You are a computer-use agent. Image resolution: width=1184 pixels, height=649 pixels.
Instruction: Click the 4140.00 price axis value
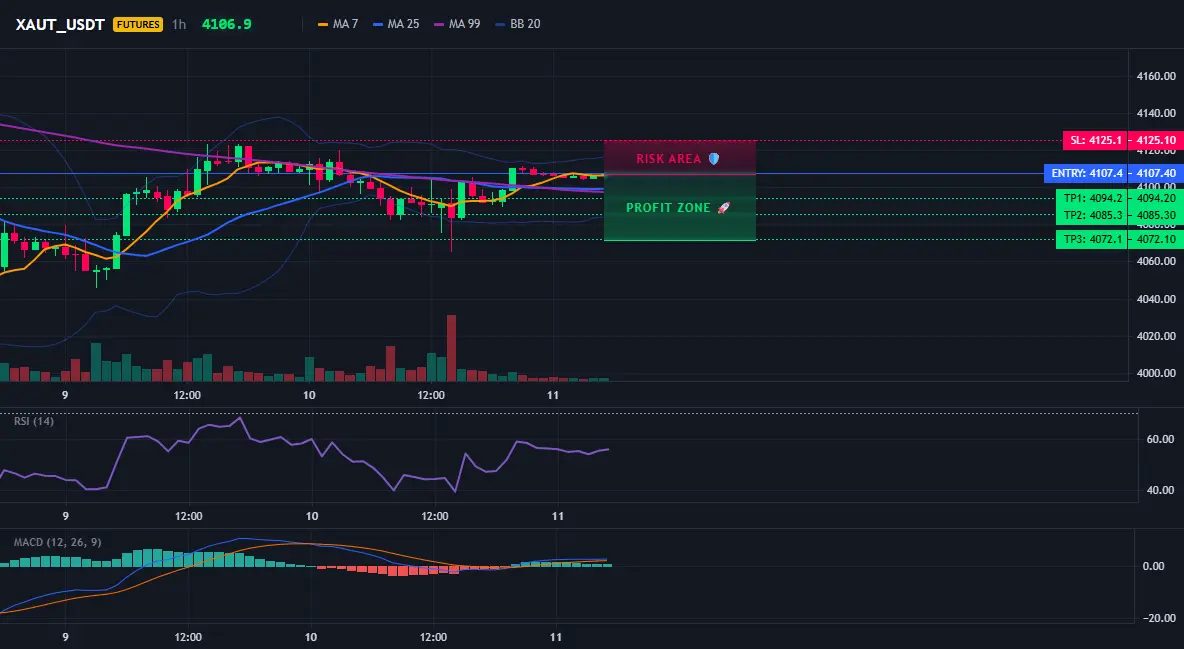click(x=1156, y=113)
